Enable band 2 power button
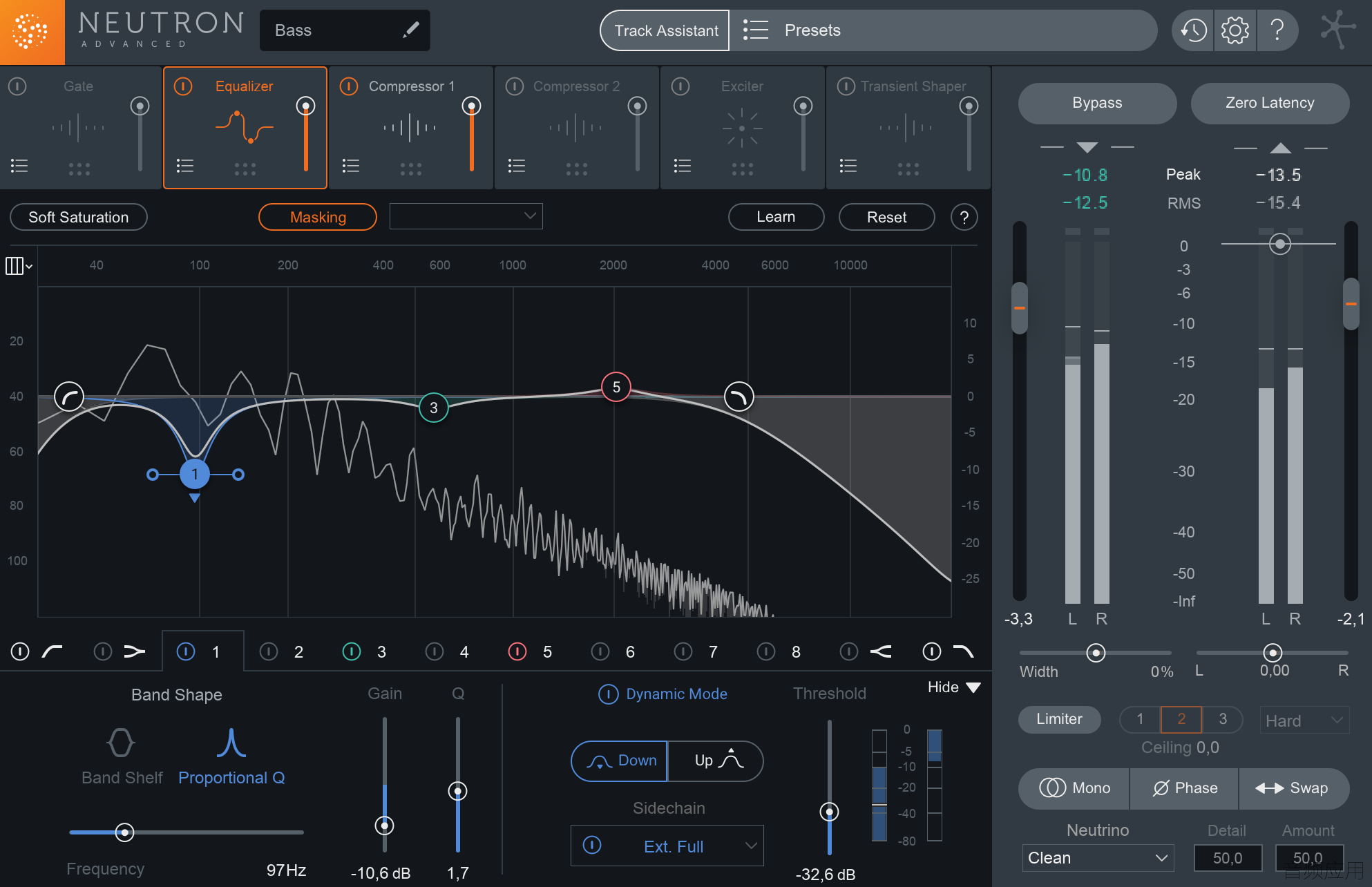Image resolution: width=1372 pixels, height=887 pixels. [269, 651]
